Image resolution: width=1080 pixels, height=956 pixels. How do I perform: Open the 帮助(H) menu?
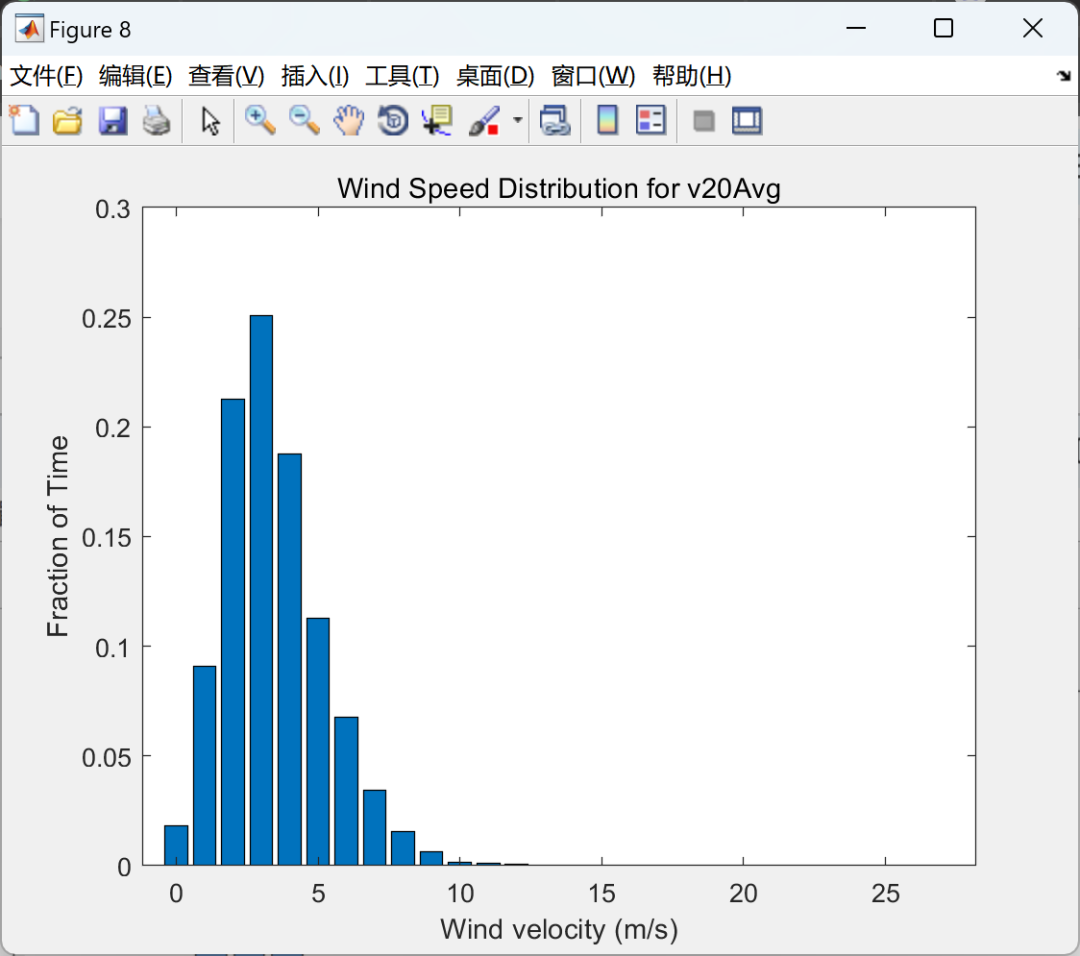[692, 76]
